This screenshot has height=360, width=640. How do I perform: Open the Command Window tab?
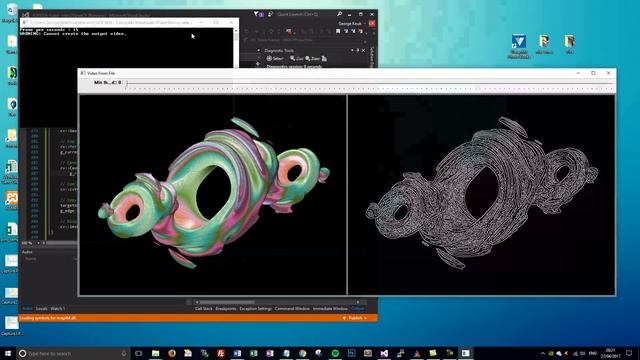[292, 309]
